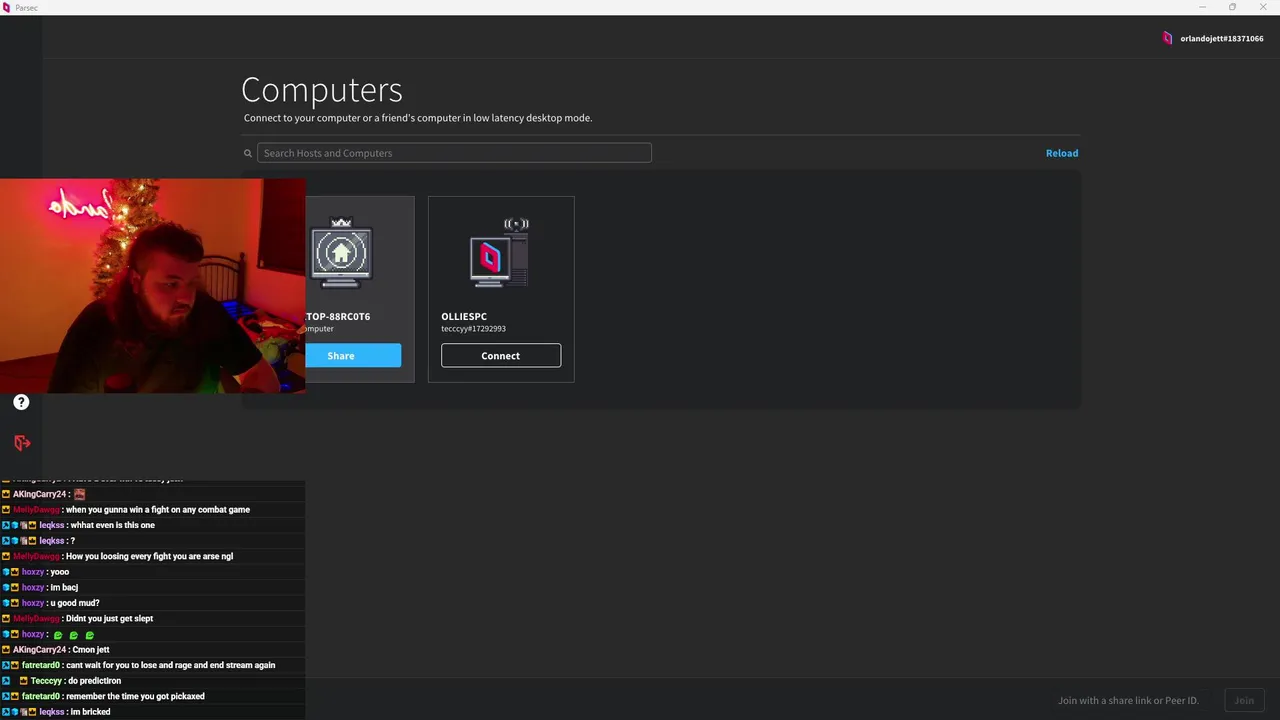Image resolution: width=1280 pixels, height=720 pixels.
Task: Minimize the Parsec window
Action: click(1202, 7)
